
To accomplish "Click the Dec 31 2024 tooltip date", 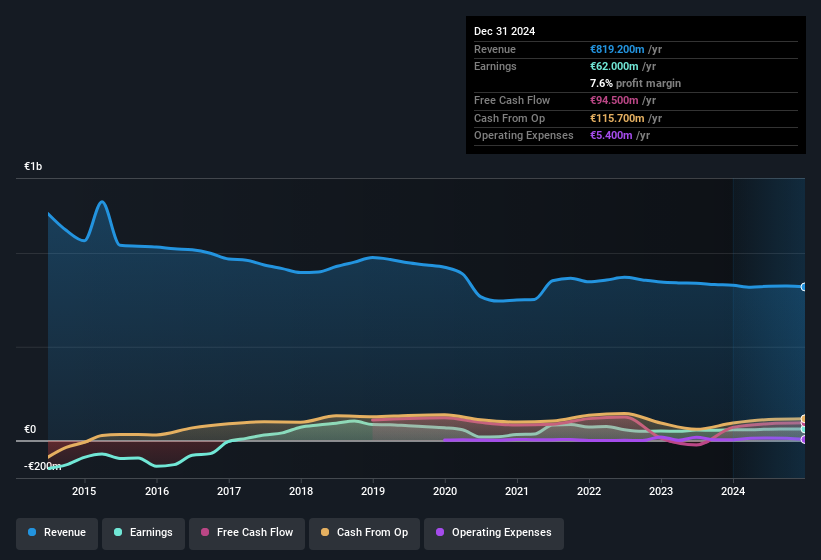I will 504,31.
